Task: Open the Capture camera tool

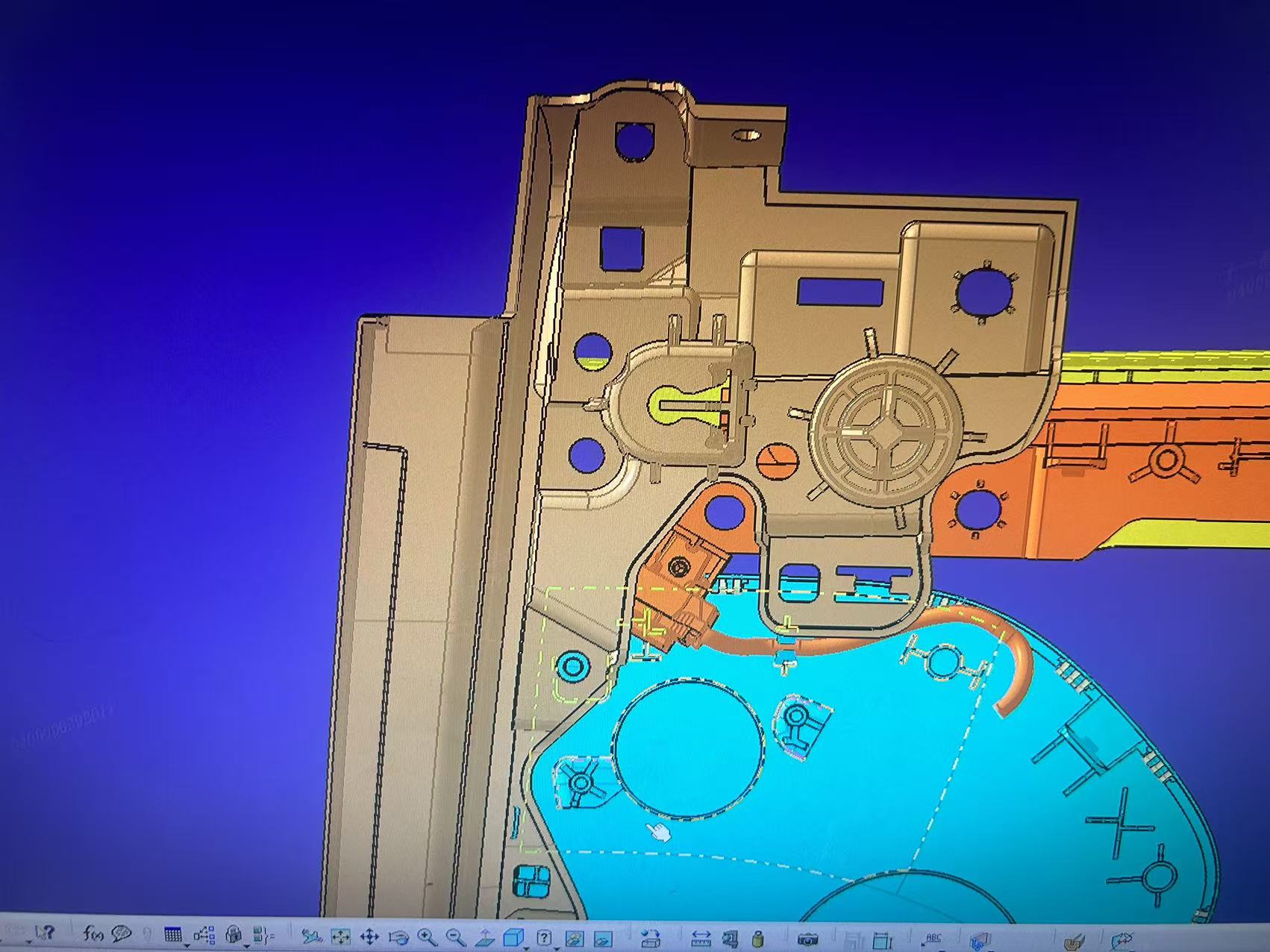Action: pyautogui.click(x=807, y=939)
